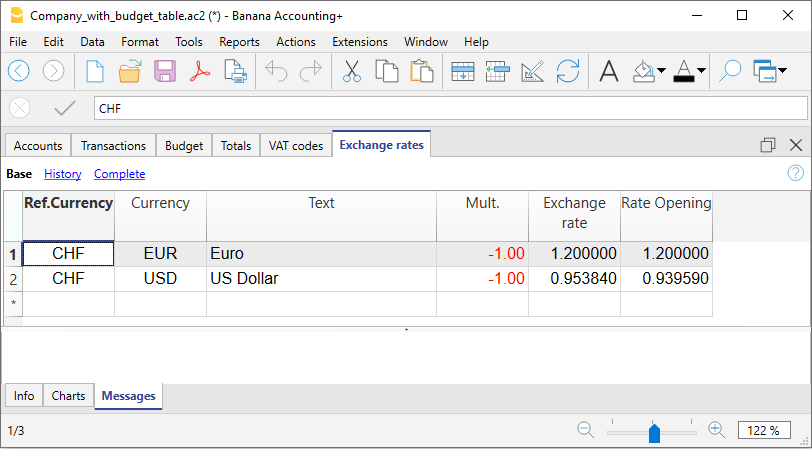This screenshot has width=812, height=449.
Task: Open print preview icon
Action: [x=235, y=71]
